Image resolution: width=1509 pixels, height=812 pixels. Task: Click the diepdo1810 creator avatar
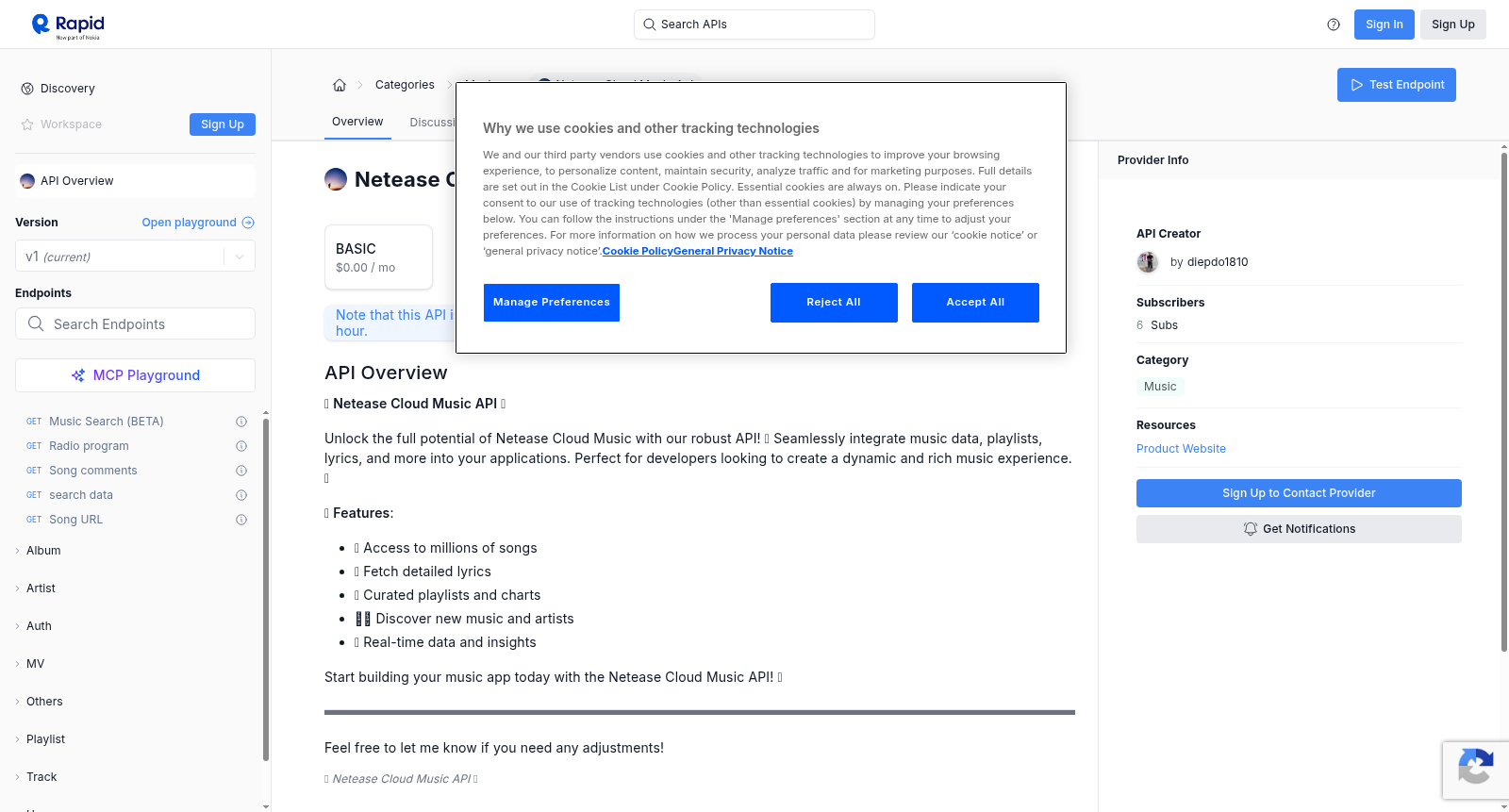(1148, 262)
